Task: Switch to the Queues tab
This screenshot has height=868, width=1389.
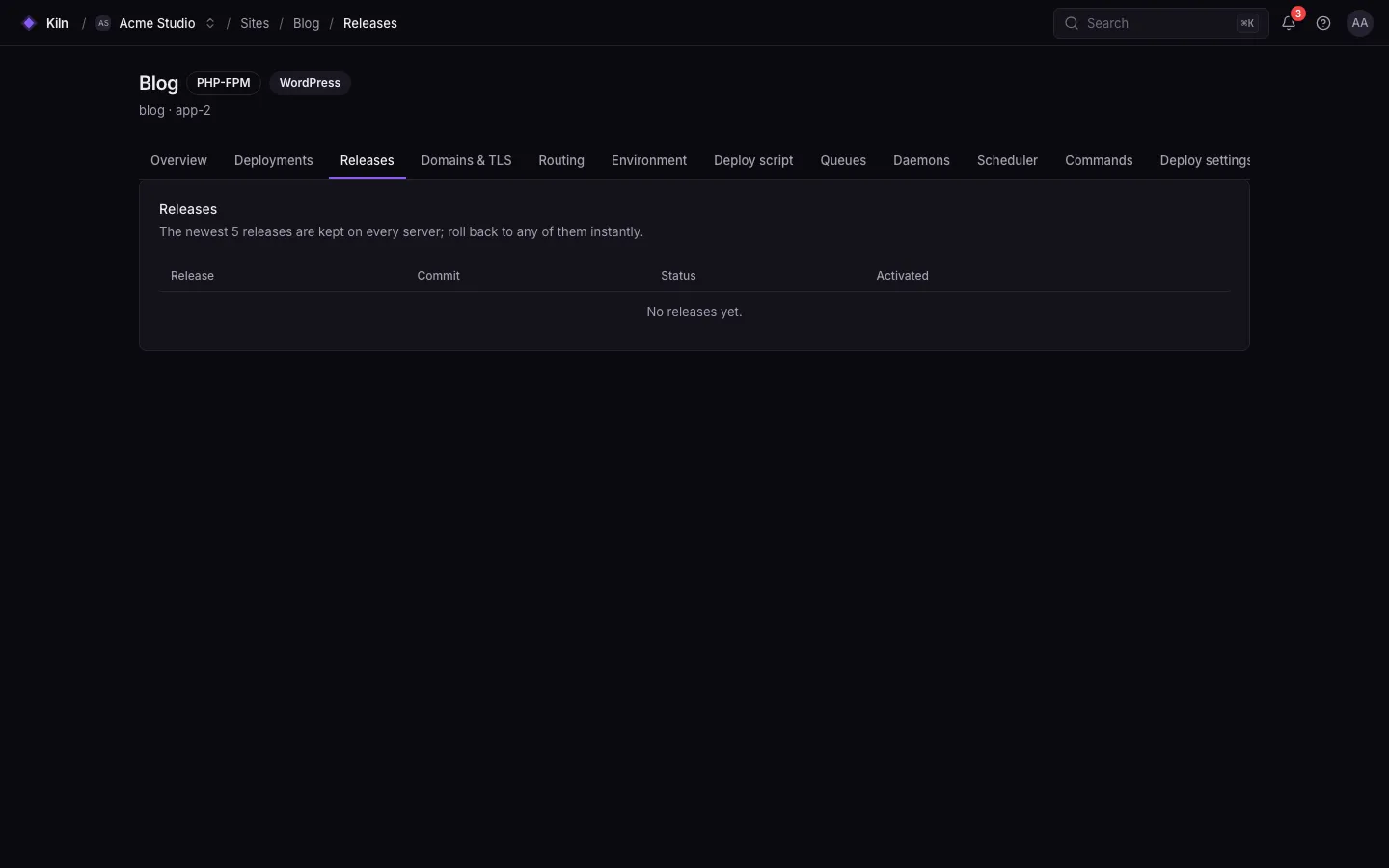Action: coord(843,160)
